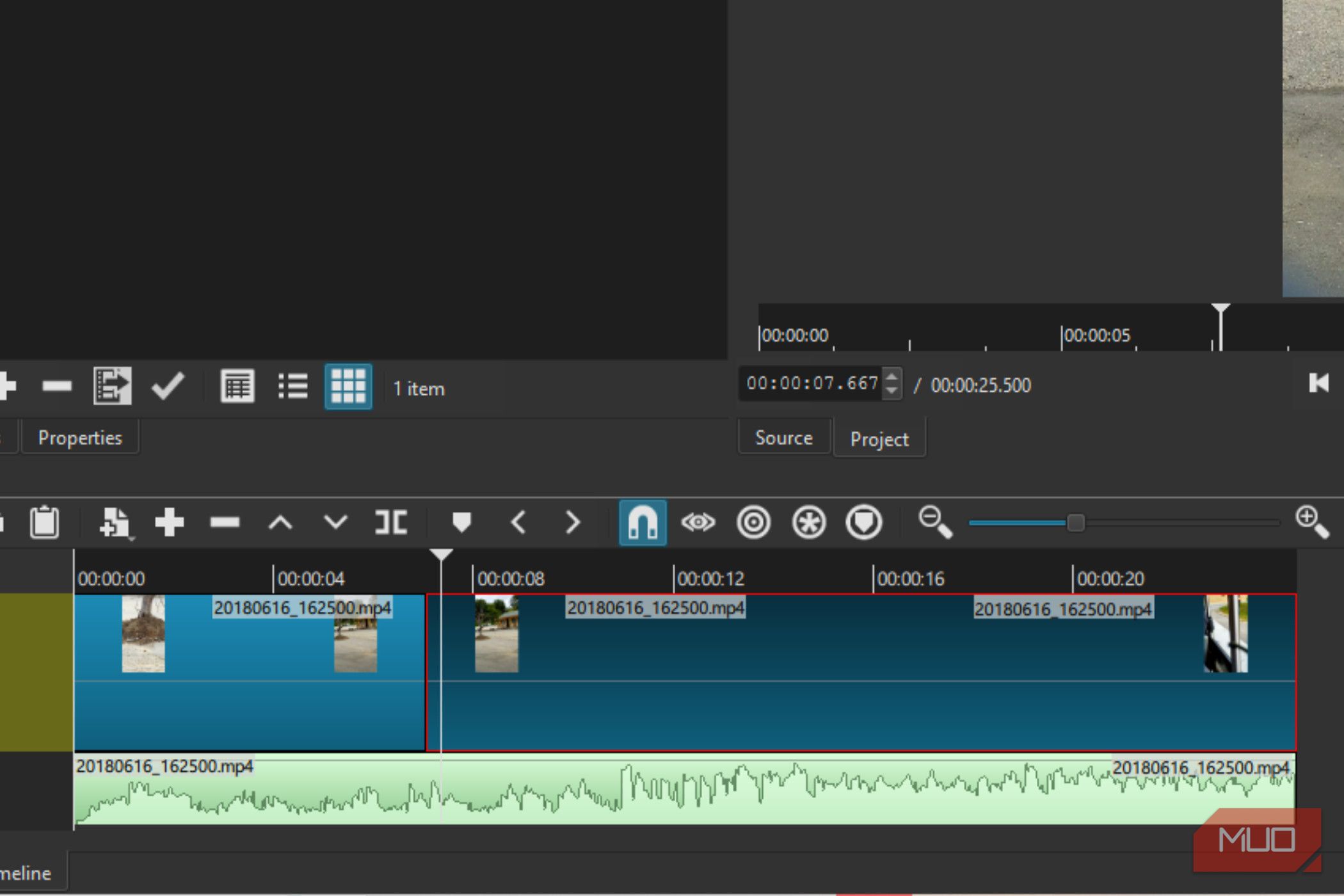Split clip at the playhead
The width and height of the screenshot is (1344, 896).
click(x=390, y=522)
